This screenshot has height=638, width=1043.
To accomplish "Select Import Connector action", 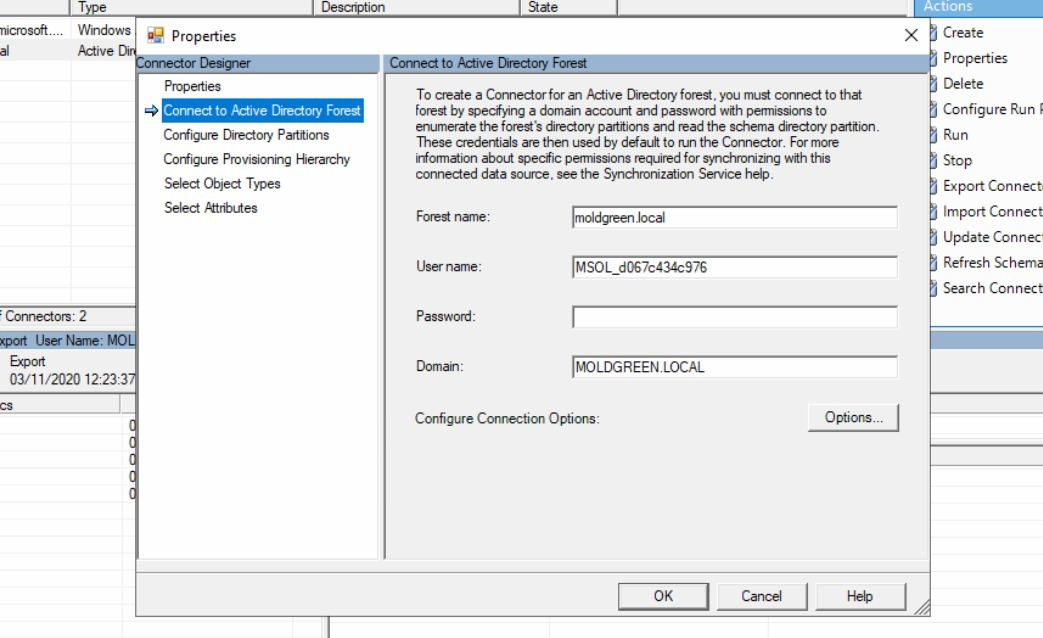I will click(x=992, y=212).
